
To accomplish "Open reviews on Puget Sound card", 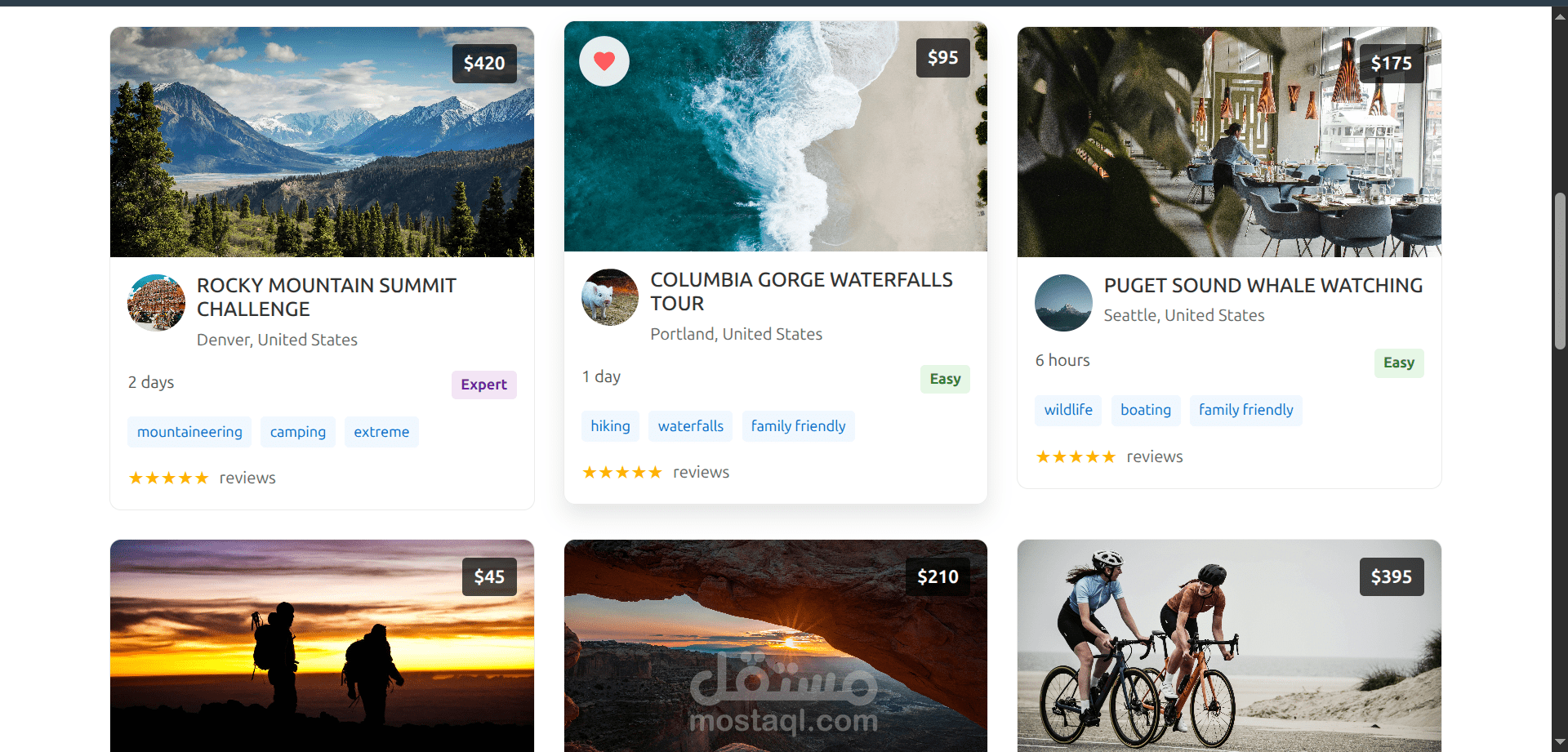I will (x=1155, y=457).
